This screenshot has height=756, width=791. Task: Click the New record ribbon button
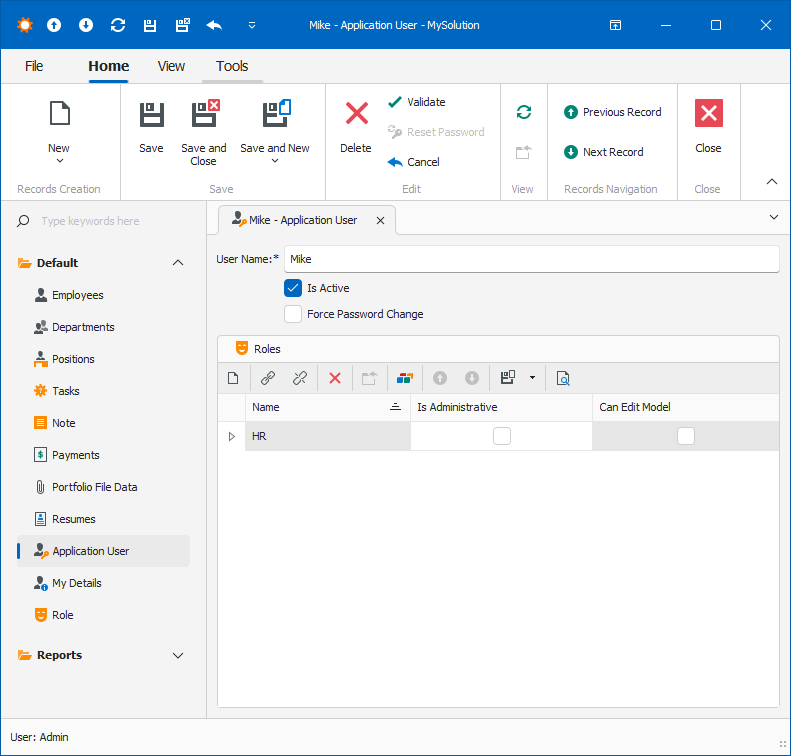coord(59,132)
